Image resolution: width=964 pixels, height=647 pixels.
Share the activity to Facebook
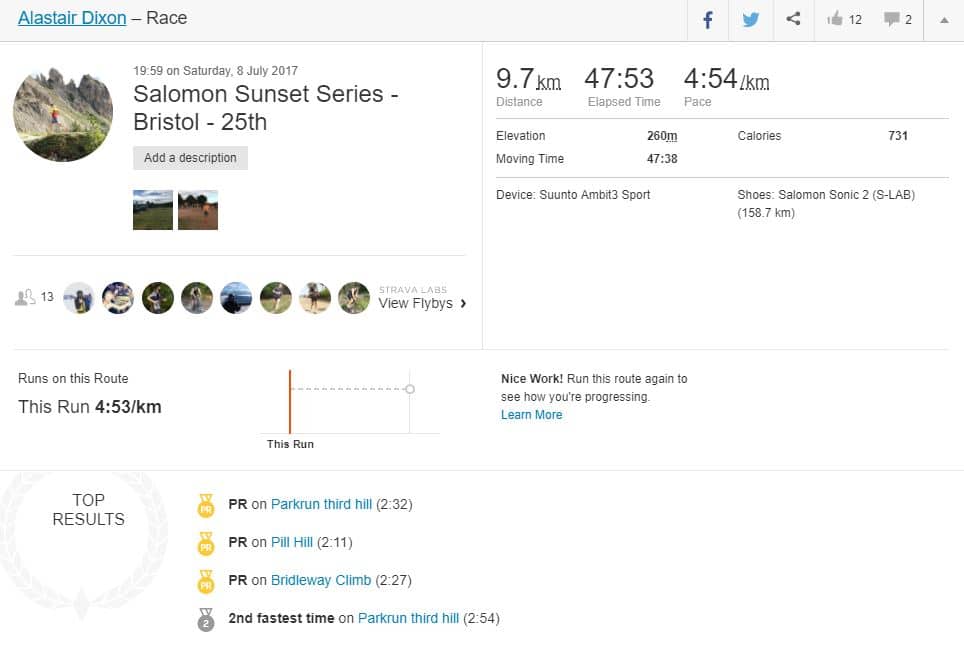click(x=707, y=18)
